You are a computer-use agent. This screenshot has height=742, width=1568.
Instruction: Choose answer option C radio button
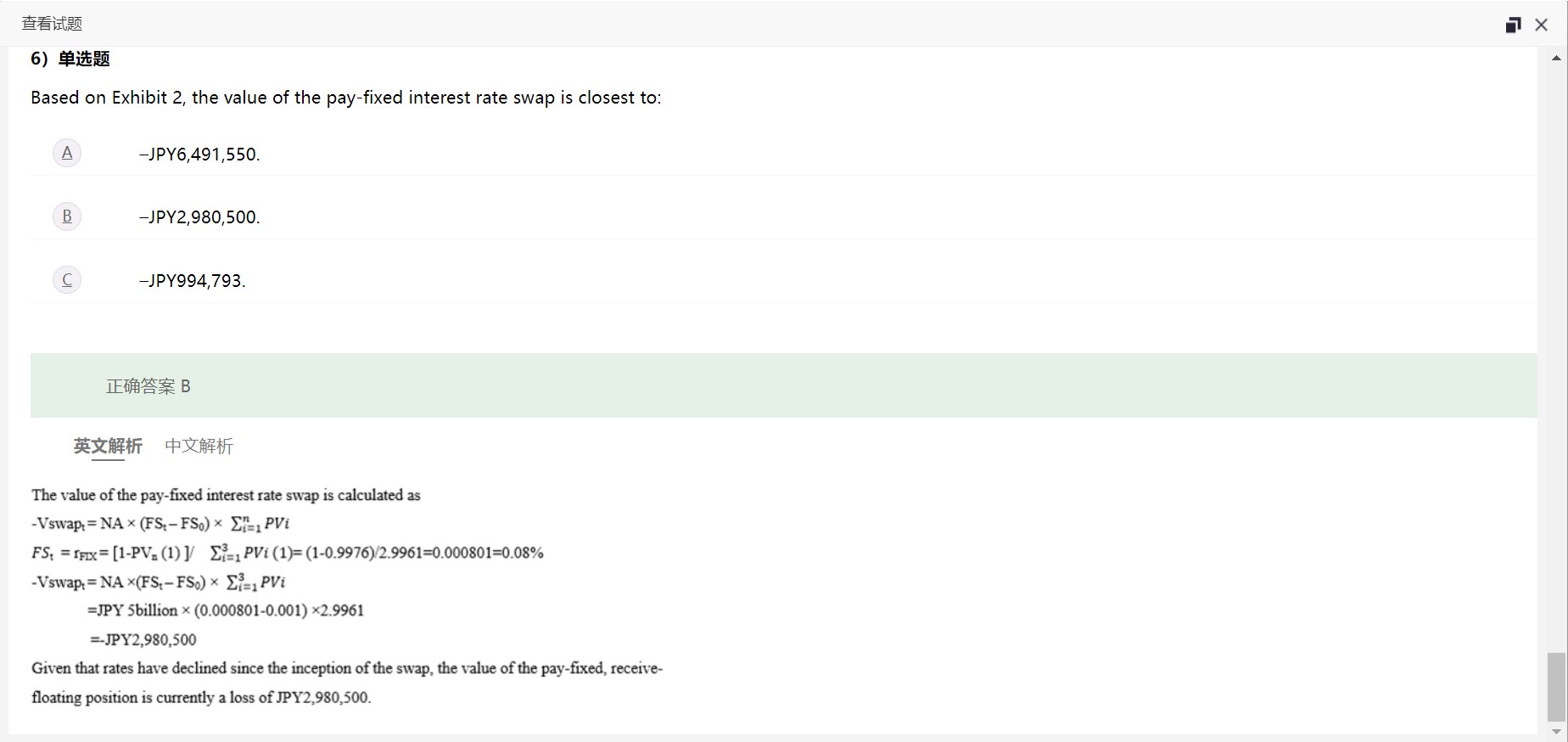tap(67, 280)
